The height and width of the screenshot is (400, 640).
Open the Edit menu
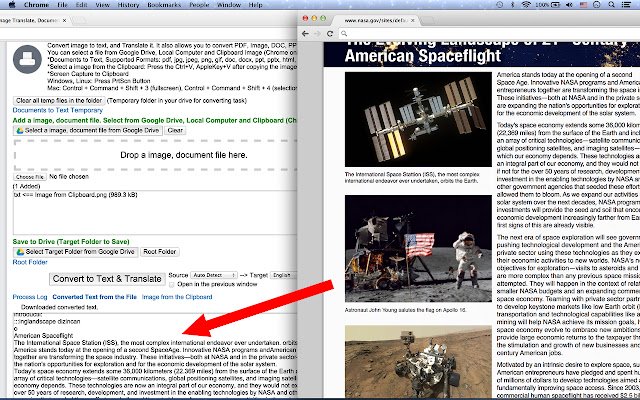[81, 5]
